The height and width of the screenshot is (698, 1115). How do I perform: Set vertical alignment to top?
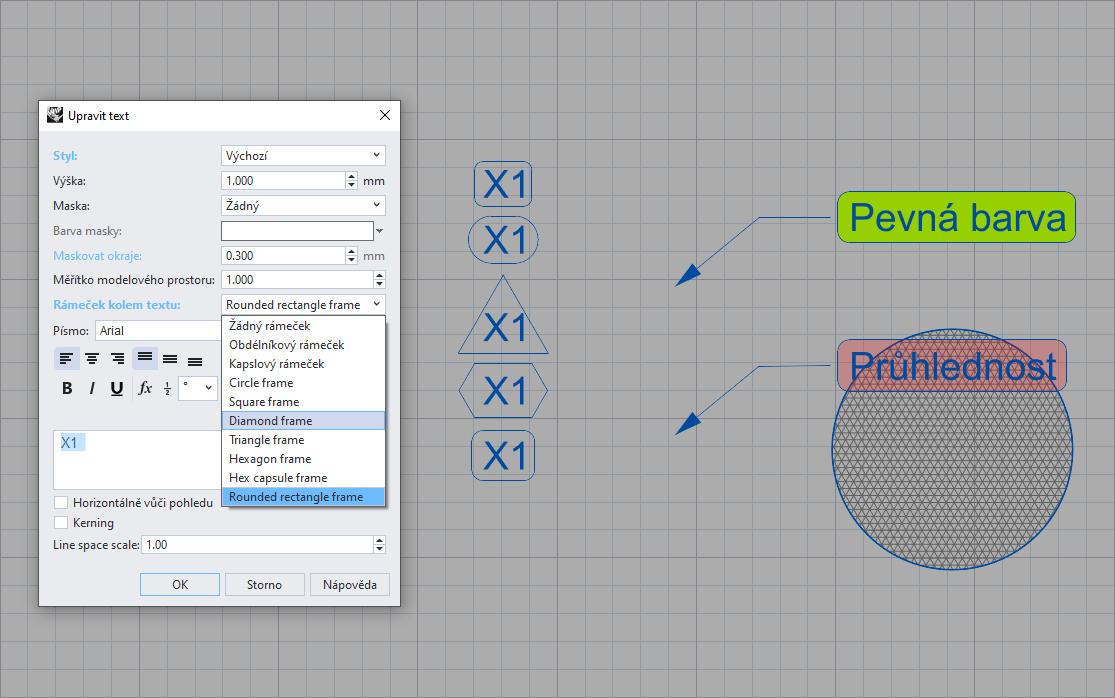tap(145, 358)
